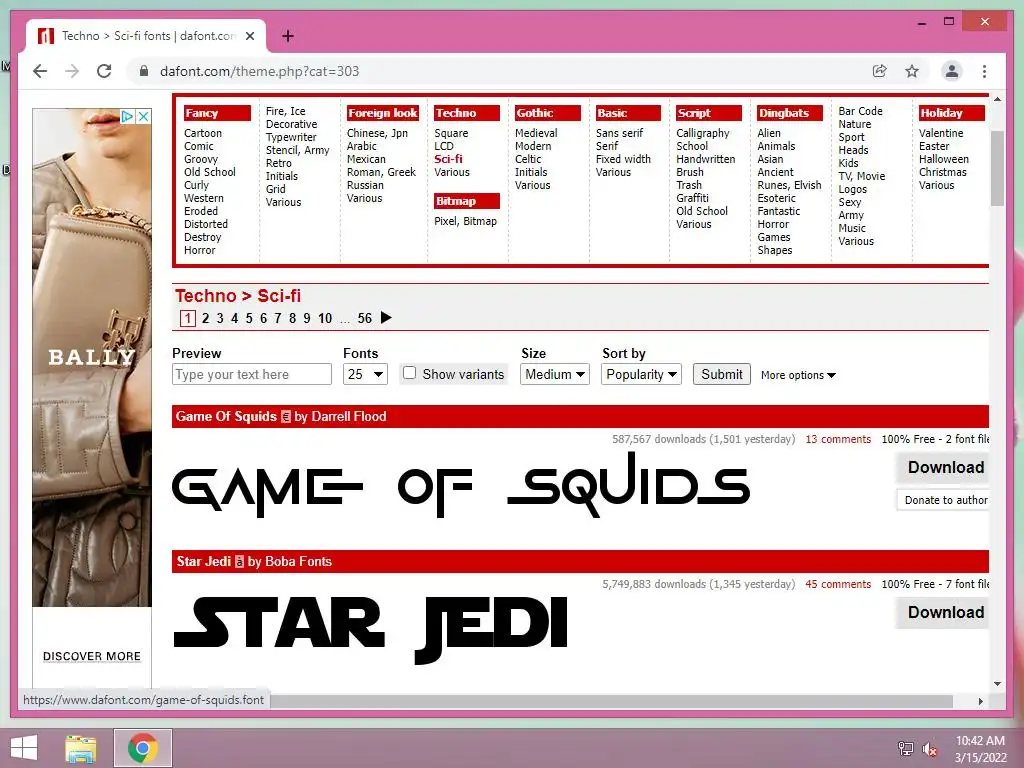
Task: Open the Pixel, Bitmap subcategory
Action: point(465,221)
